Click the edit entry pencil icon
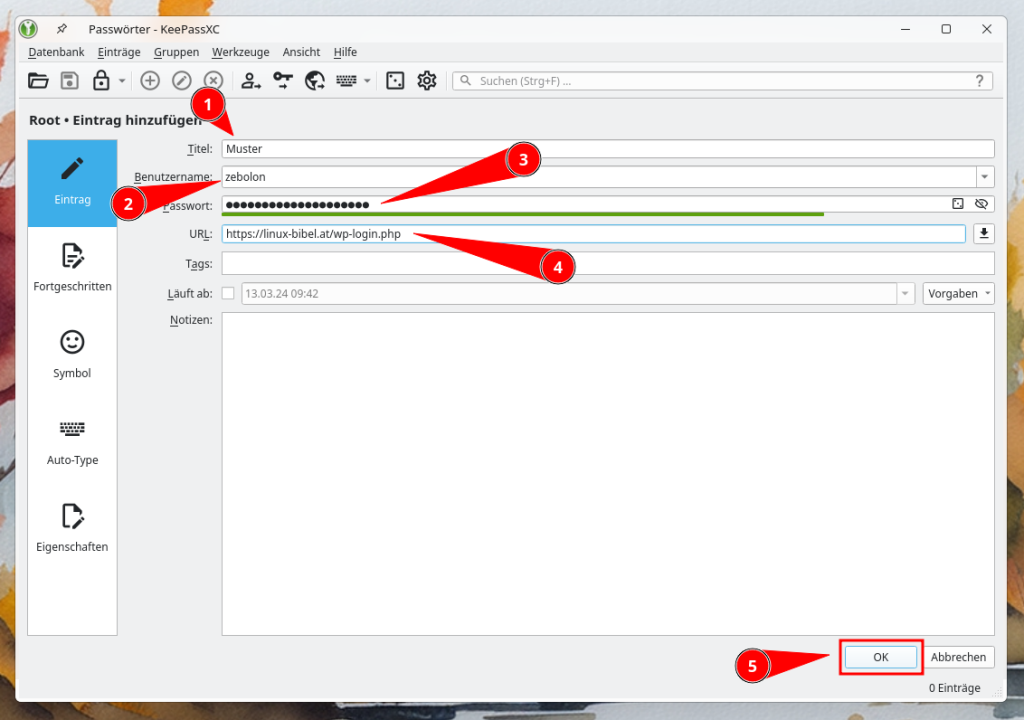The image size is (1024, 720). (182, 81)
